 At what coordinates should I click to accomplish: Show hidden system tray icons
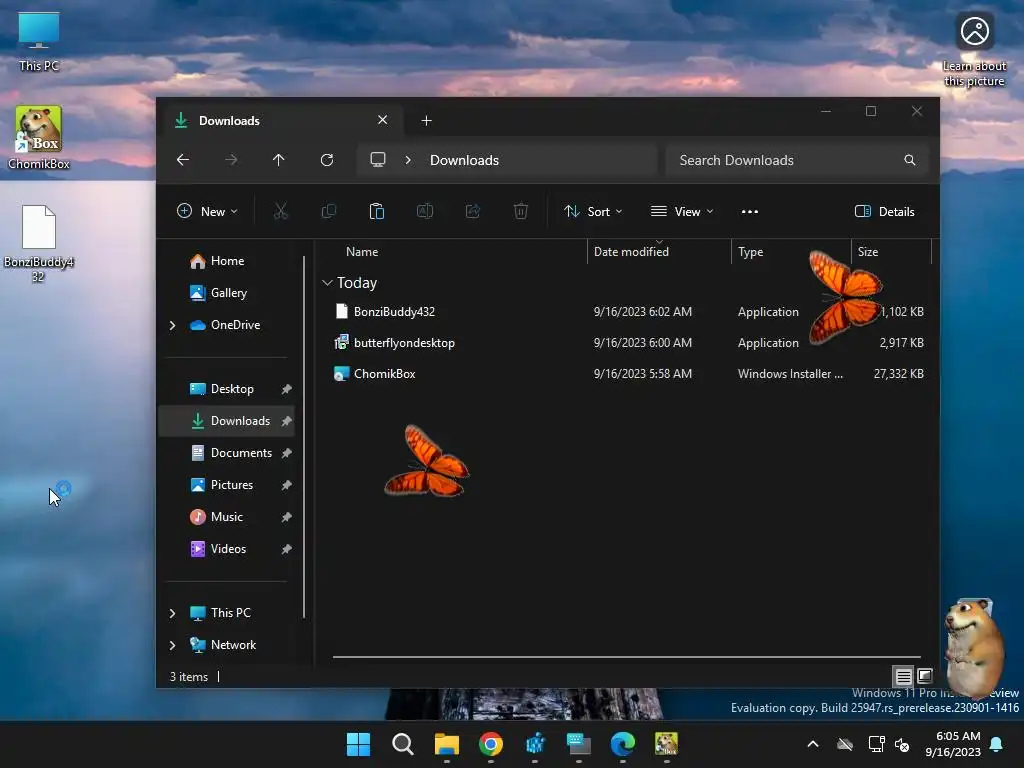(813, 744)
